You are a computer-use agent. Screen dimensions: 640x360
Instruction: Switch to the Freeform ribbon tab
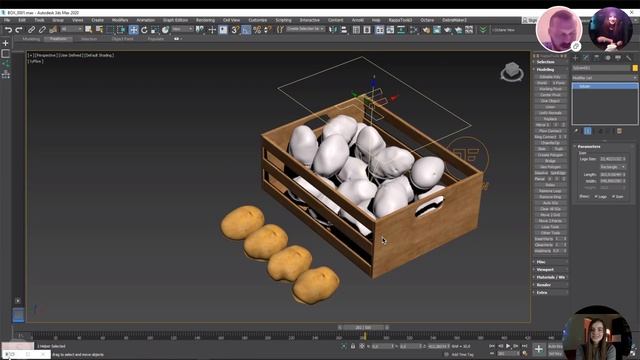[58, 39]
